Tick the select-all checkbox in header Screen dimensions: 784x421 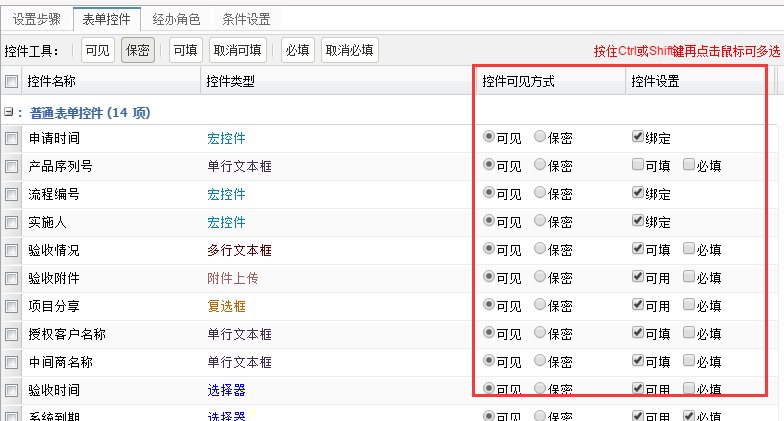12,82
